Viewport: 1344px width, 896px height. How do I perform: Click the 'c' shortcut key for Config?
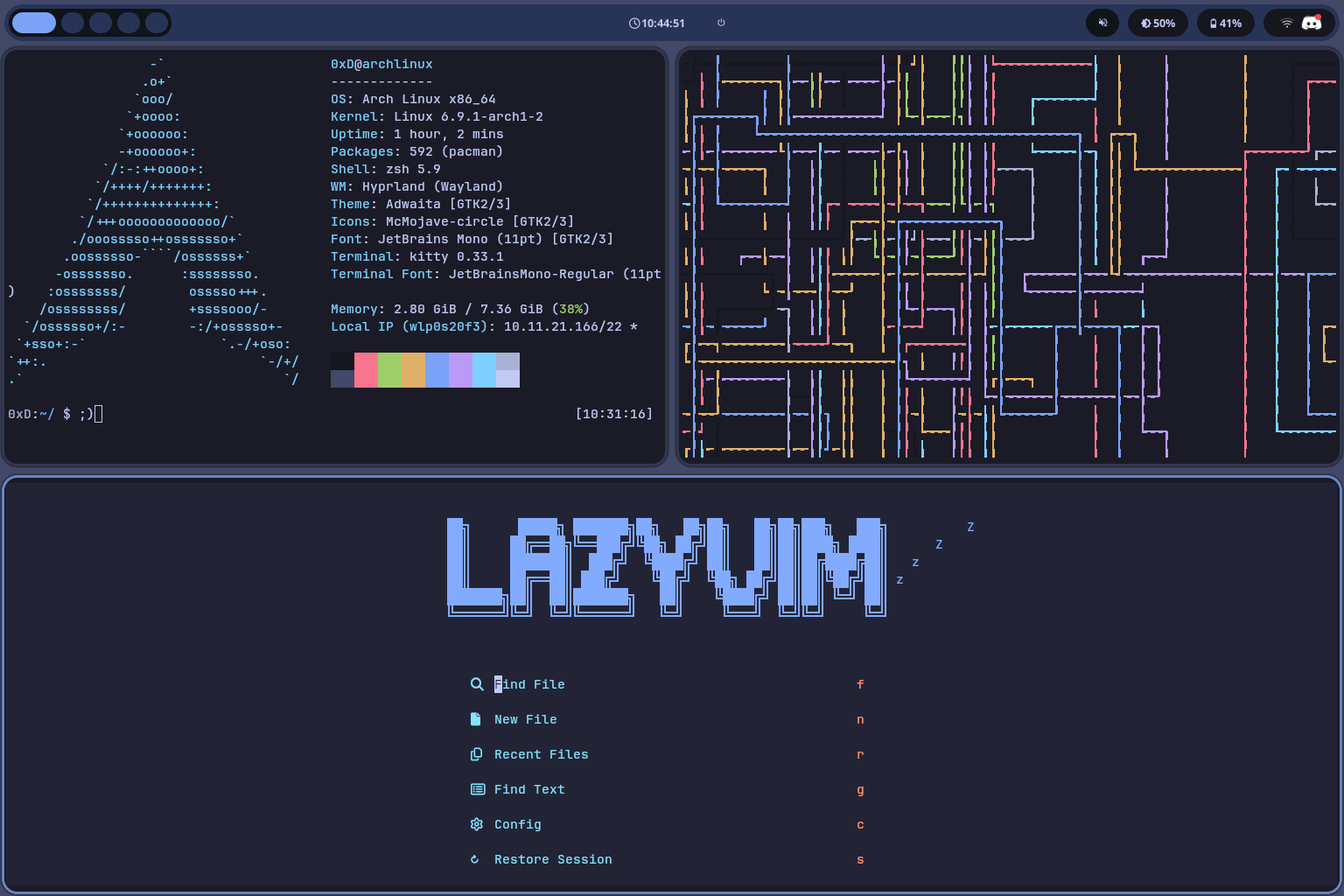(860, 824)
